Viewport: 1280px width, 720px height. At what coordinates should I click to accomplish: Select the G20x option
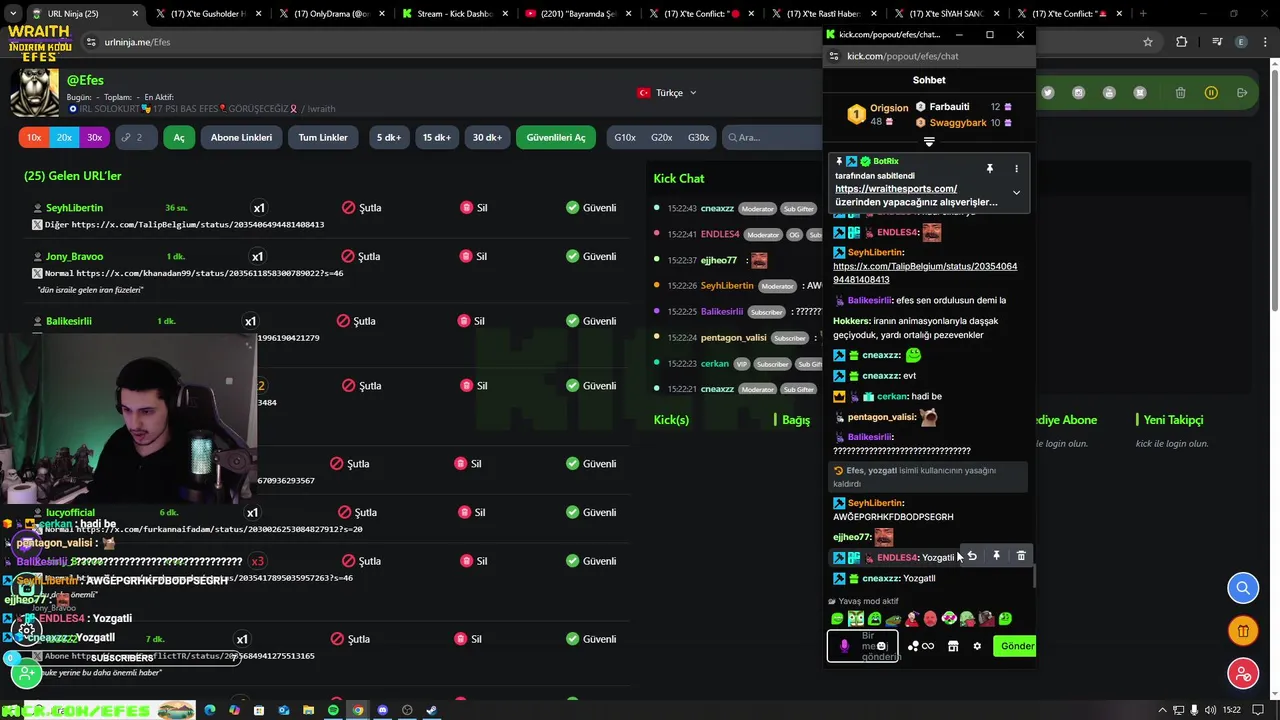tap(662, 137)
